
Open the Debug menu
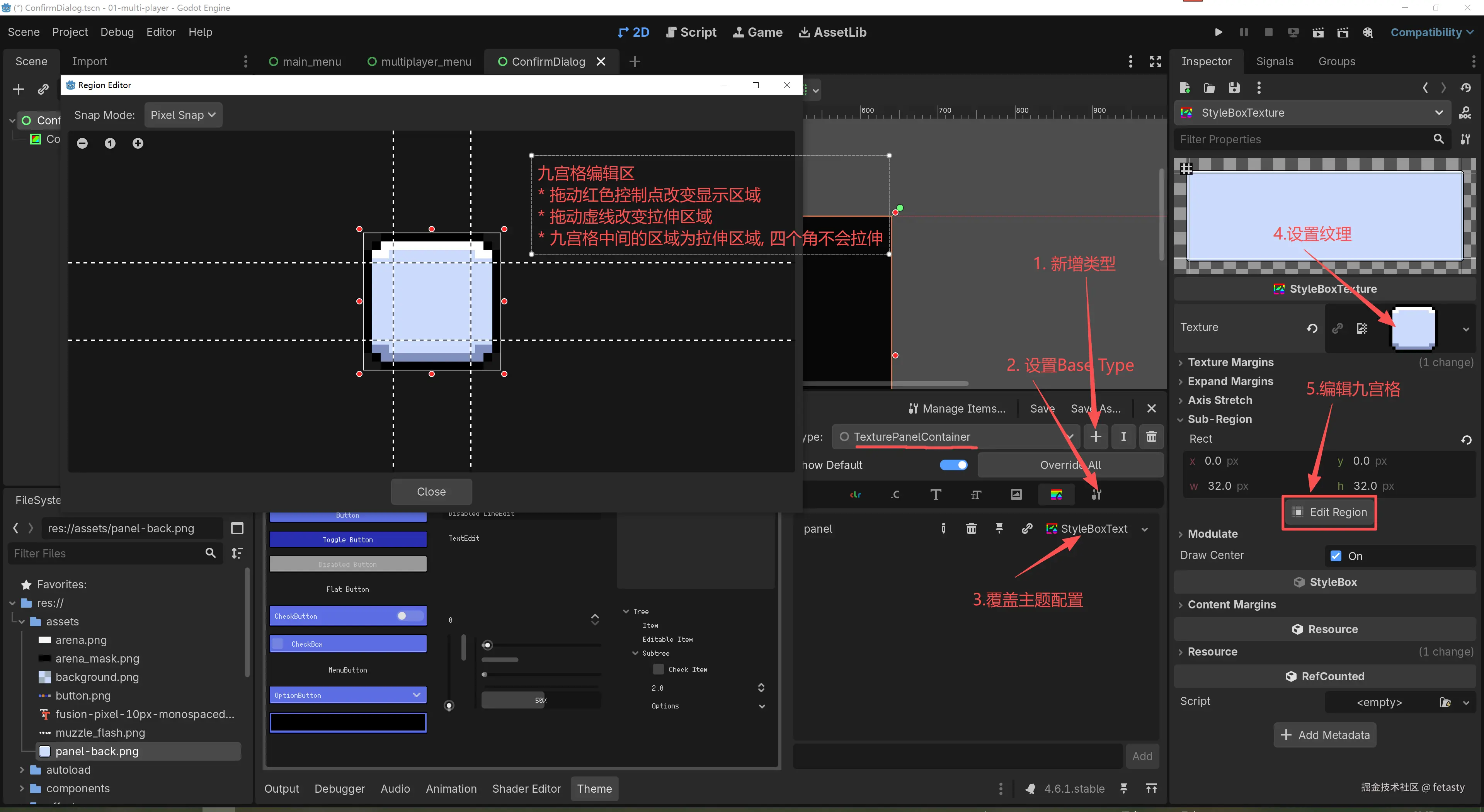point(117,32)
